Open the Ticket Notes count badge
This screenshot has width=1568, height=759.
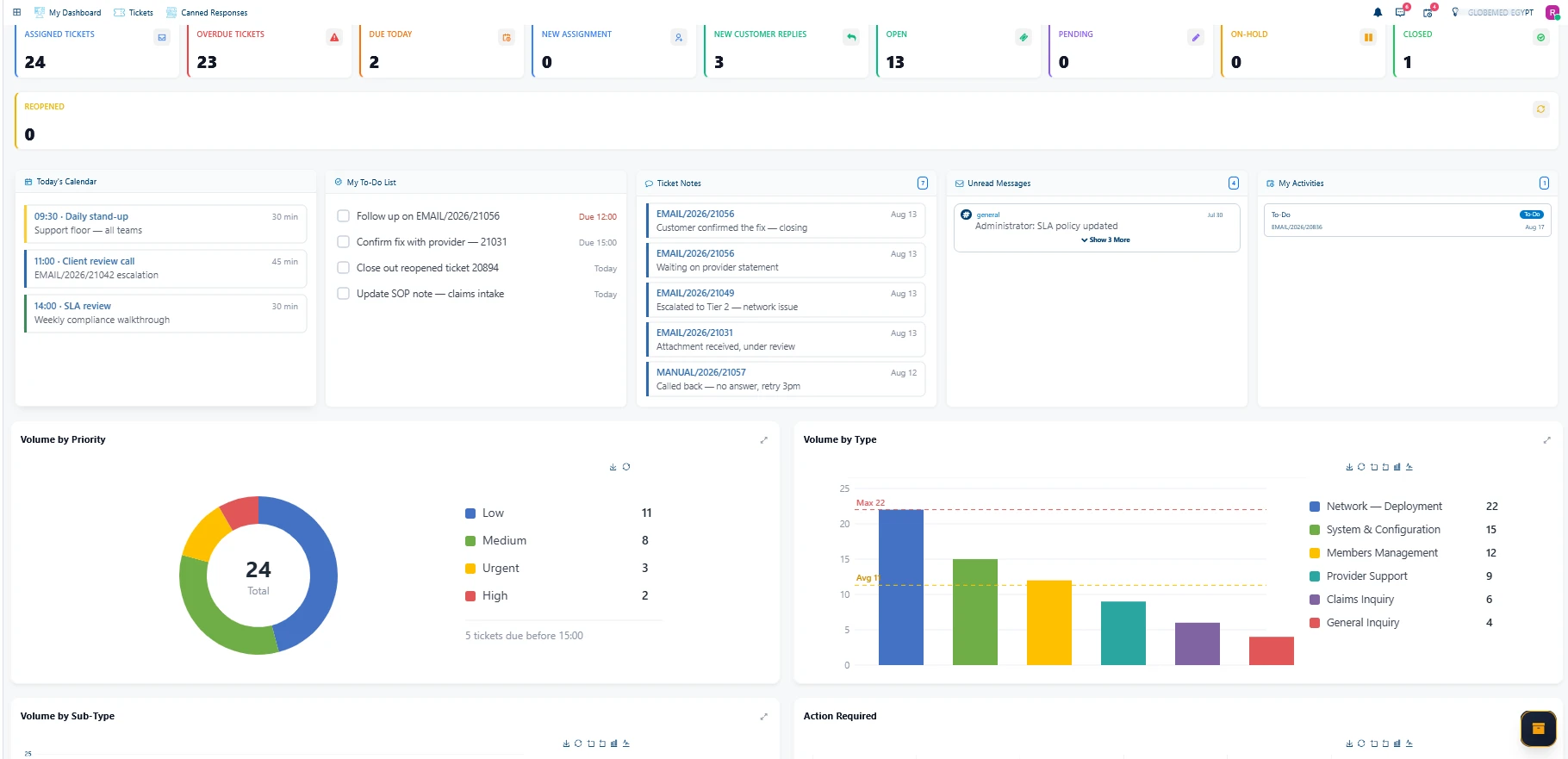click(923, 184)
